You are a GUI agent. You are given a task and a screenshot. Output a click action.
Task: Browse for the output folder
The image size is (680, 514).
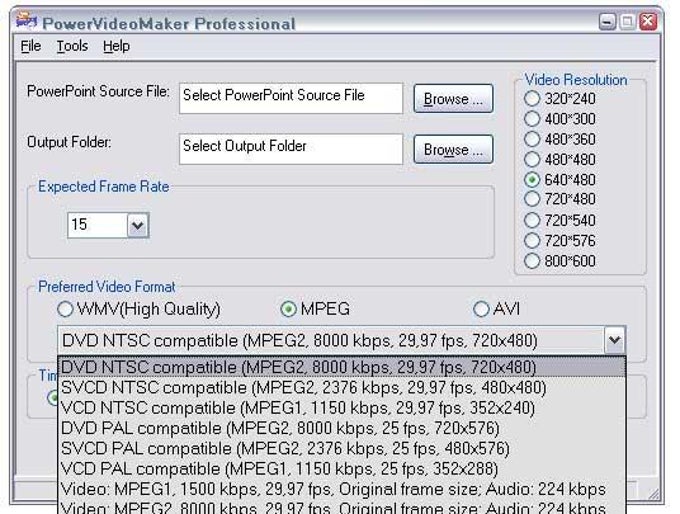[453, 150]
